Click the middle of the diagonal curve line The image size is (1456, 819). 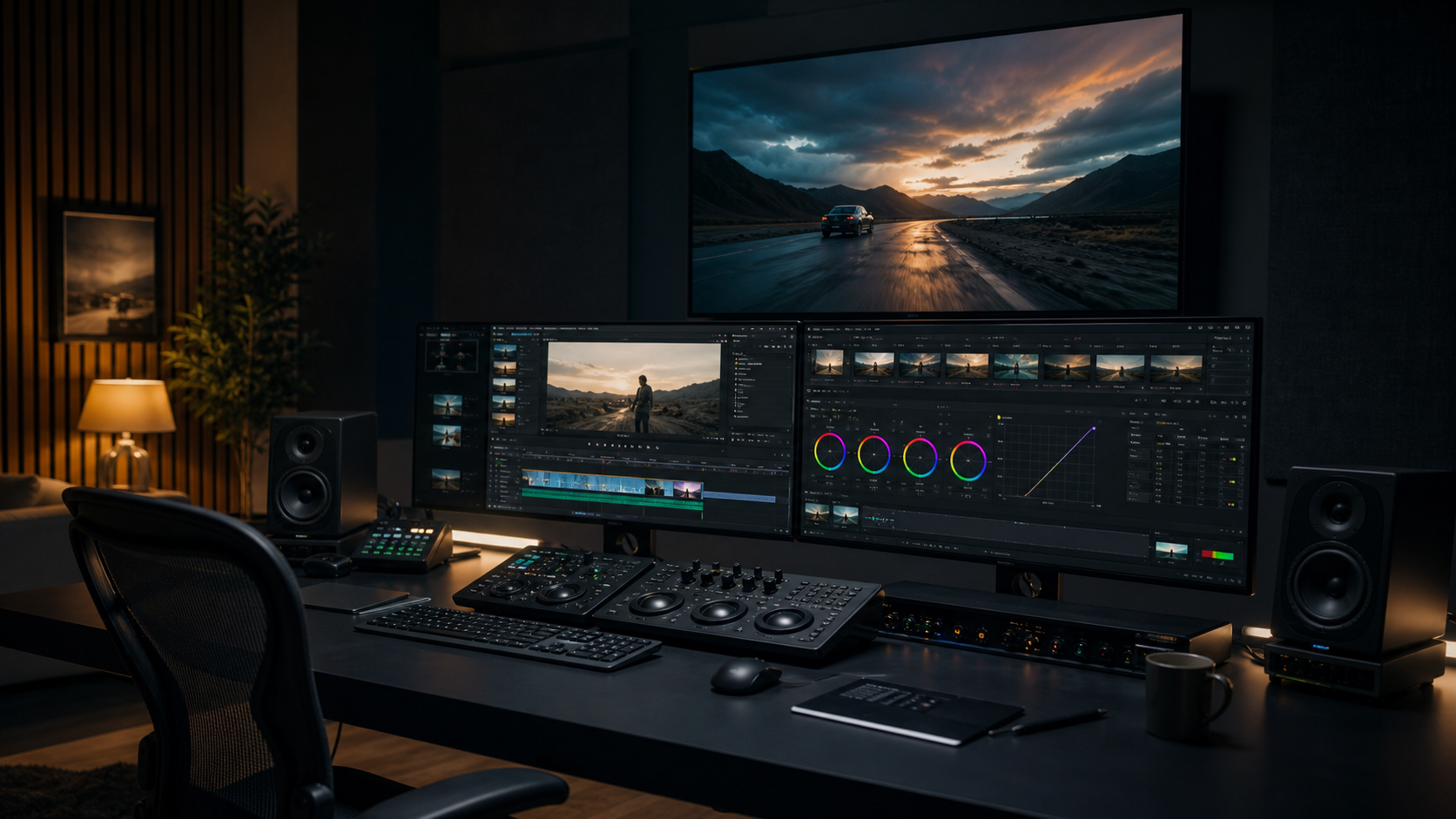tap(1059, 462)
